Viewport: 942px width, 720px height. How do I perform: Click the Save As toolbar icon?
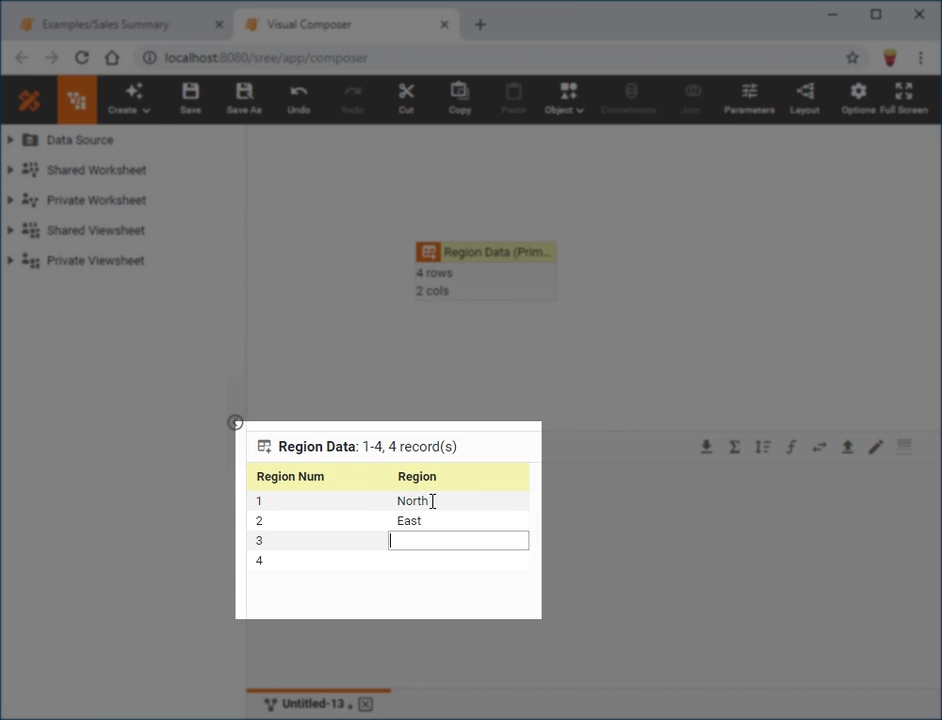coord(244,99)
